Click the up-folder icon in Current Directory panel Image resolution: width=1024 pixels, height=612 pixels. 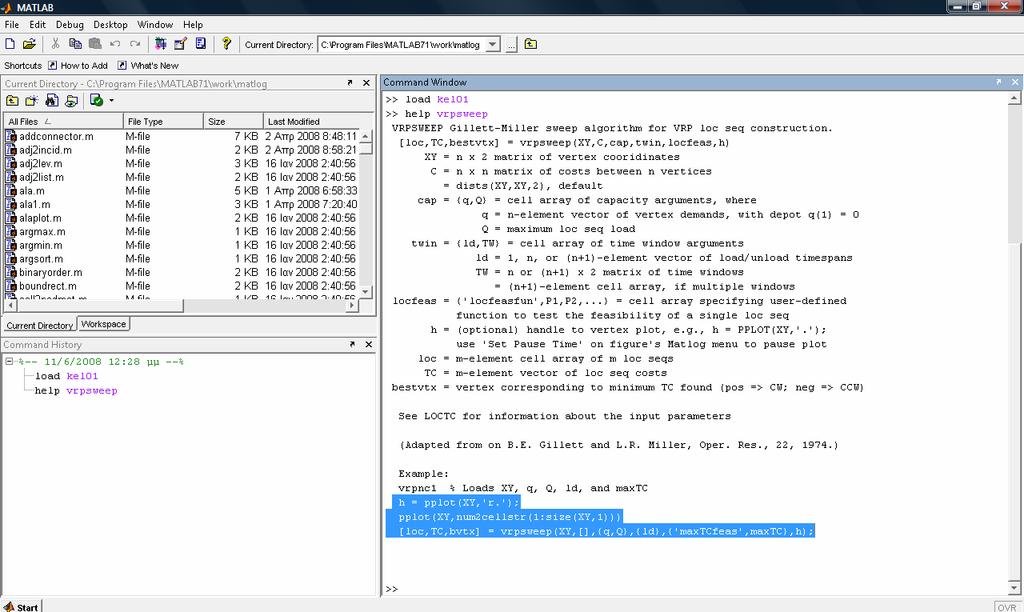[x=12, y=101]
